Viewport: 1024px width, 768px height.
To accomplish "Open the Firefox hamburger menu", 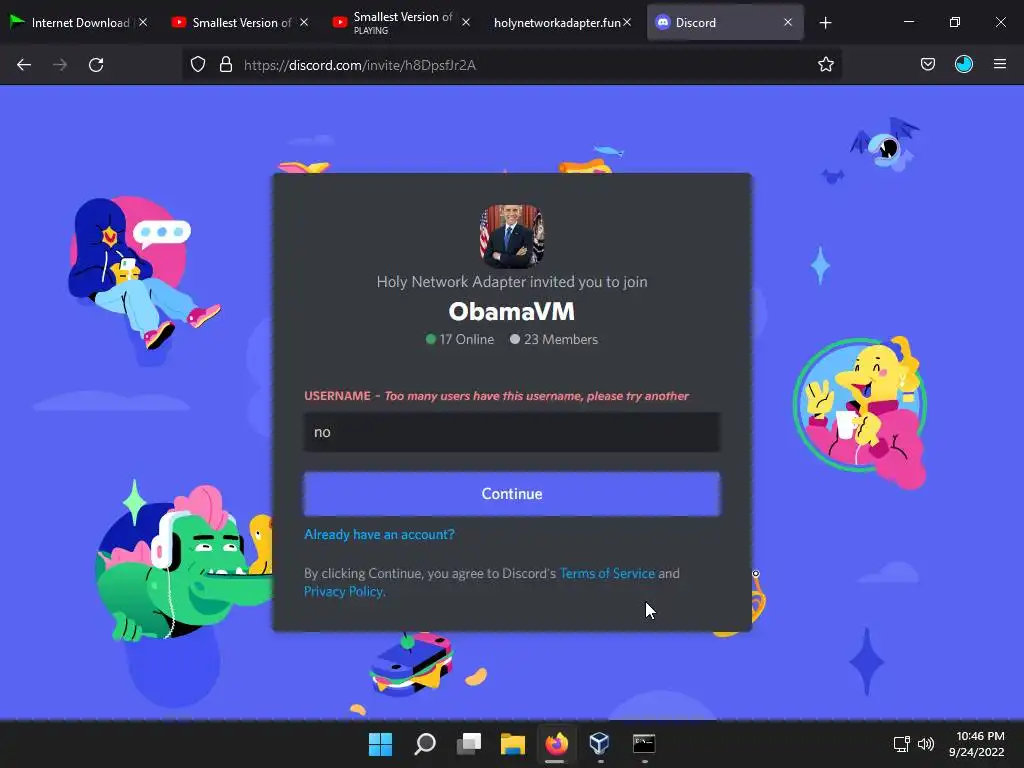I will pos(1000,64).
